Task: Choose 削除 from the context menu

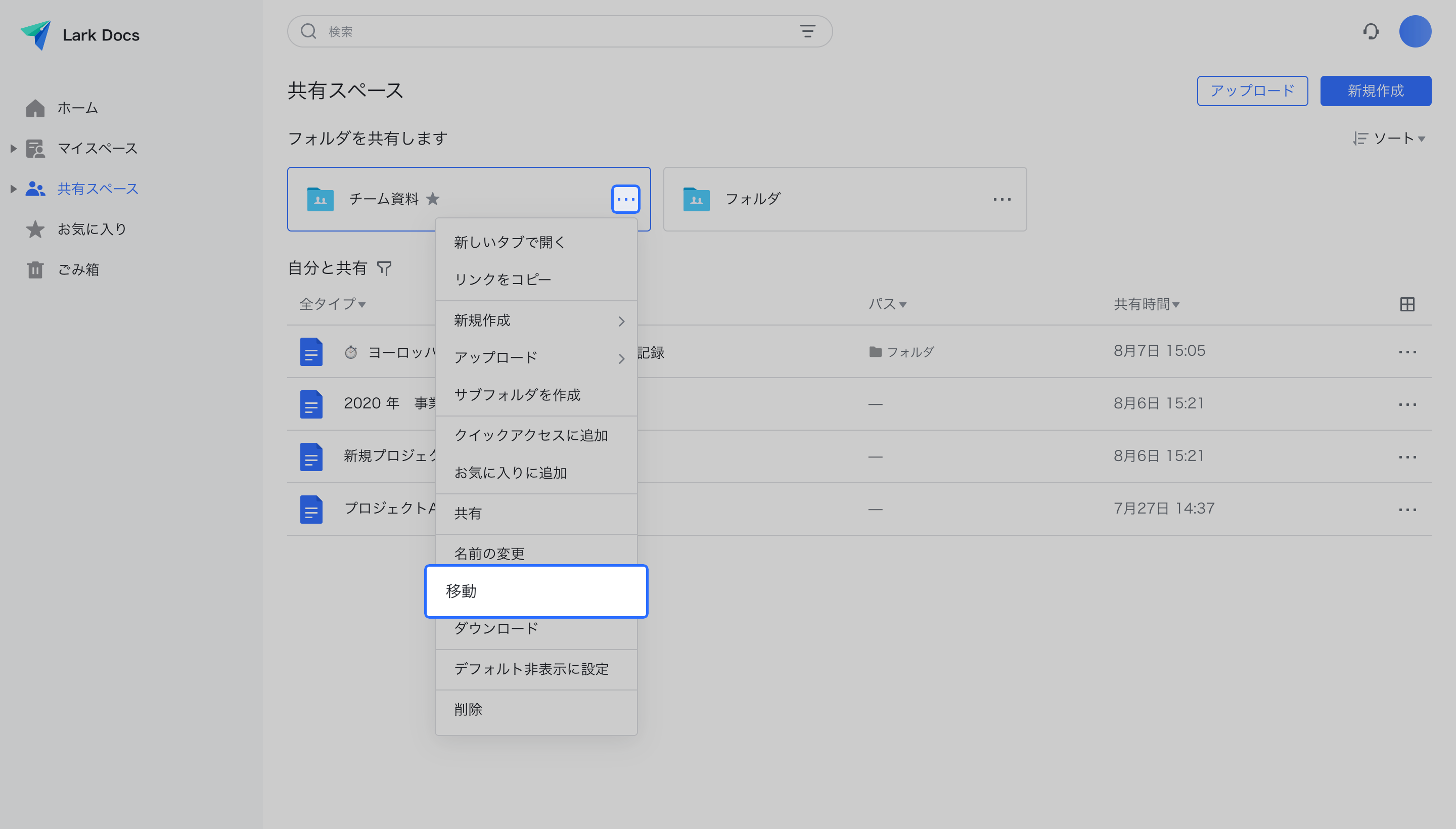Action: pos(468,709)
